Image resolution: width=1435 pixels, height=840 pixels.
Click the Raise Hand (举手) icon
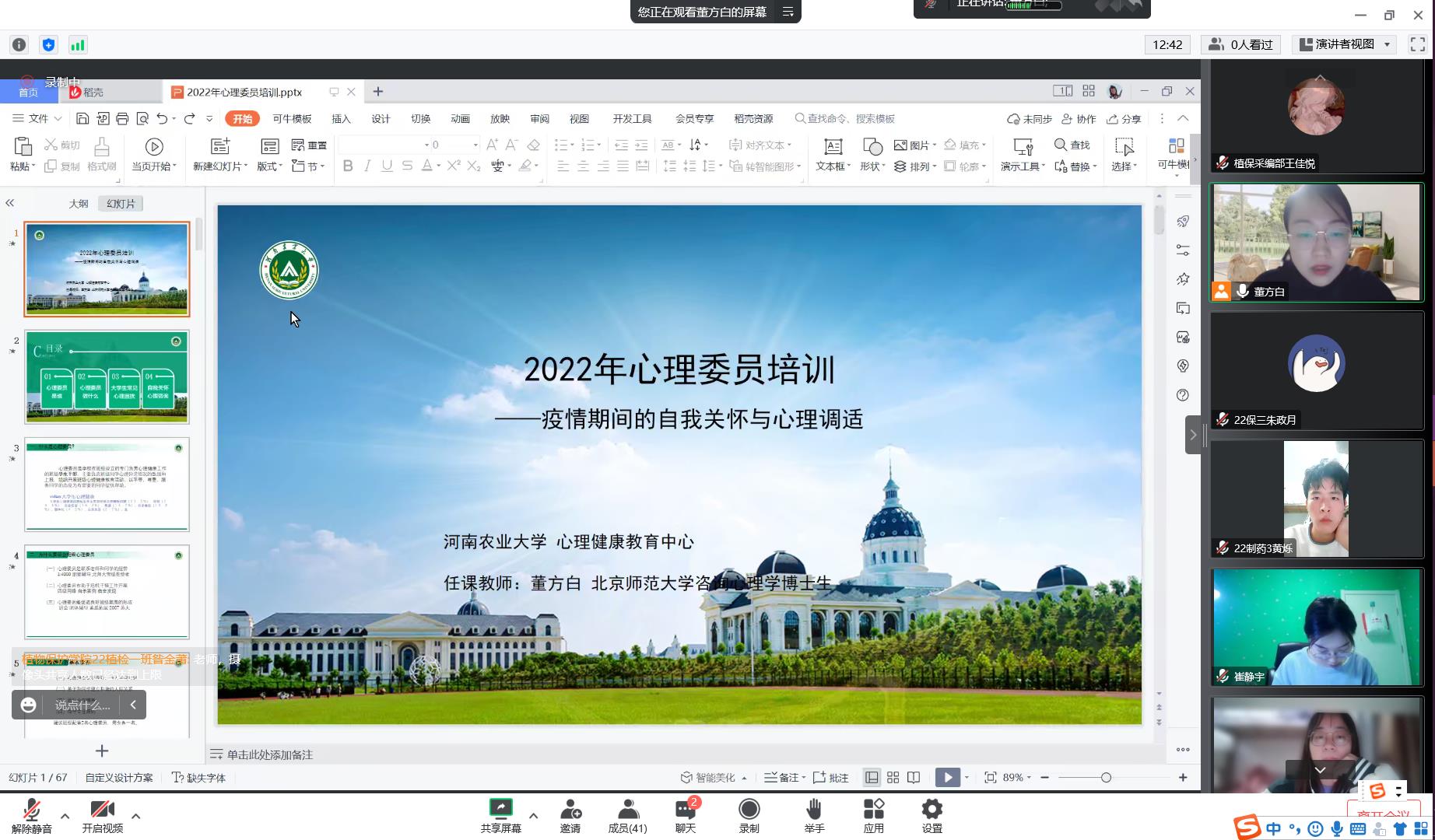pos(814,809)
